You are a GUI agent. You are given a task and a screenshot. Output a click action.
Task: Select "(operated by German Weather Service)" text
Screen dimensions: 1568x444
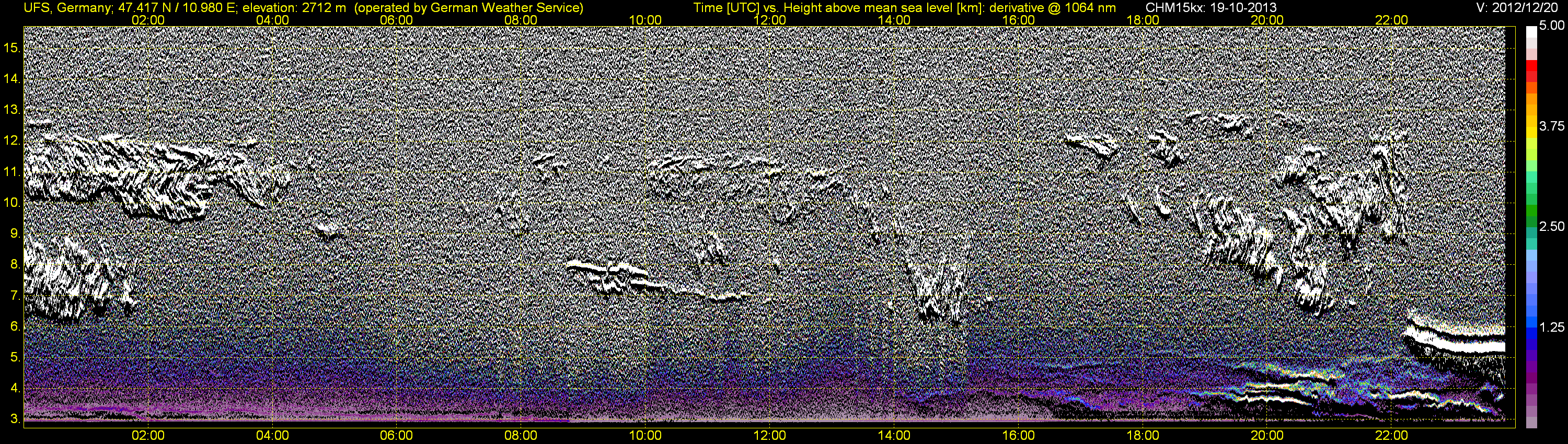469,8
